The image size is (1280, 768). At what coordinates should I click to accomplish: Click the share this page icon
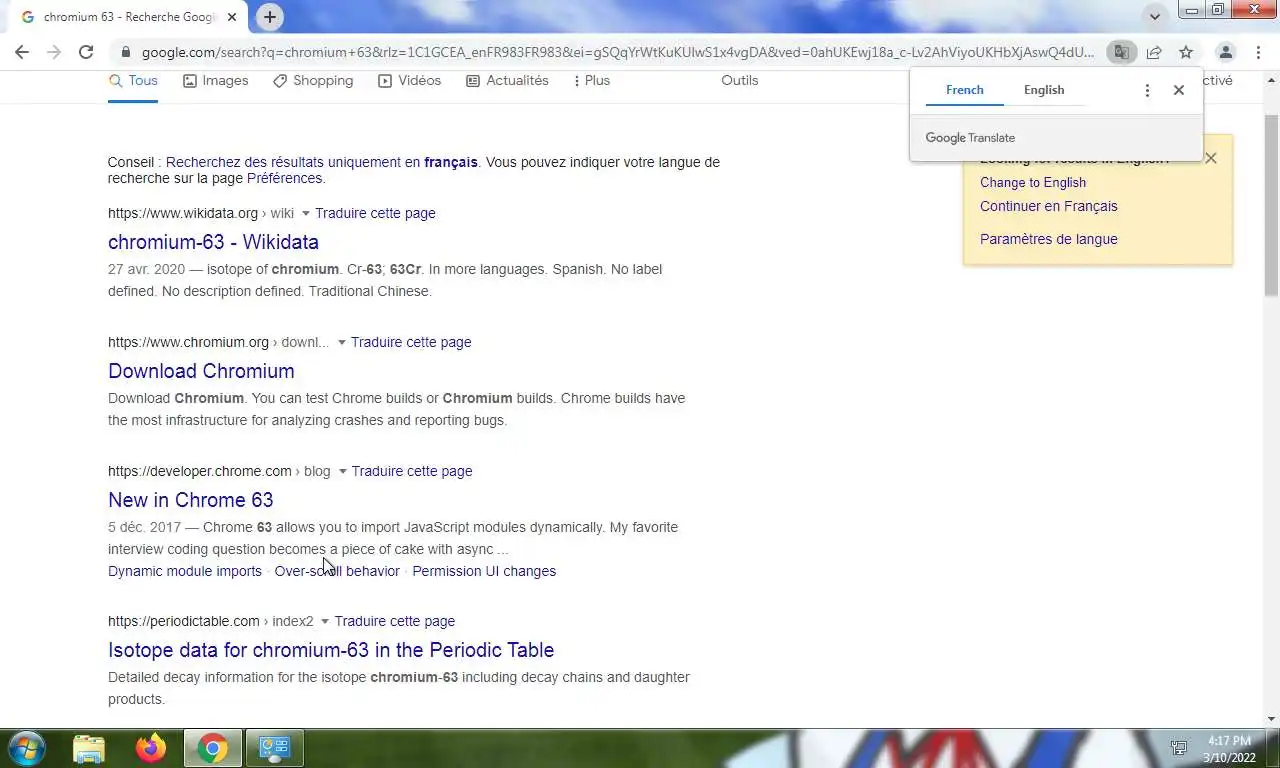[x=1154, y=52]
